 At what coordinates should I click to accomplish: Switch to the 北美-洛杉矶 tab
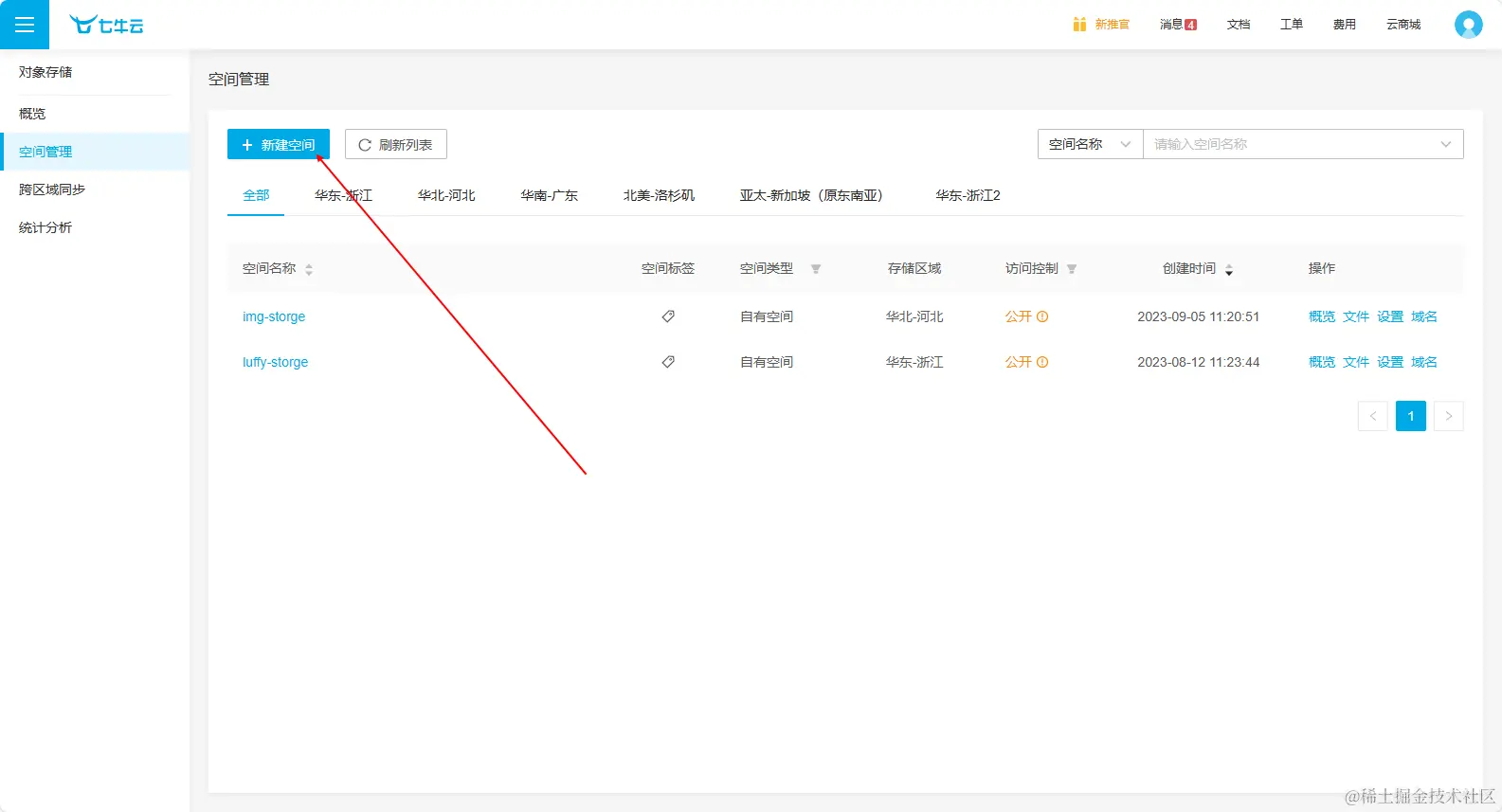(x=659, y=195)
